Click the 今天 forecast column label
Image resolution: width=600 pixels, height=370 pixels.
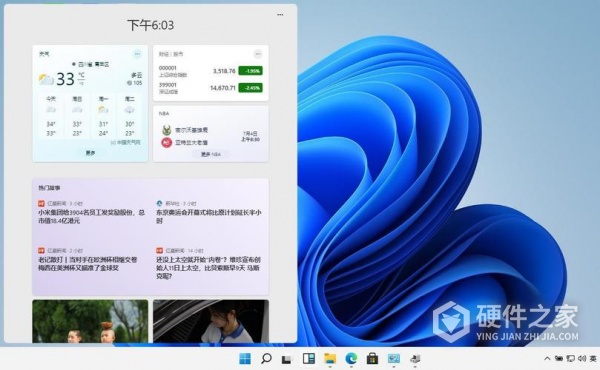click(x=51, y=99)
